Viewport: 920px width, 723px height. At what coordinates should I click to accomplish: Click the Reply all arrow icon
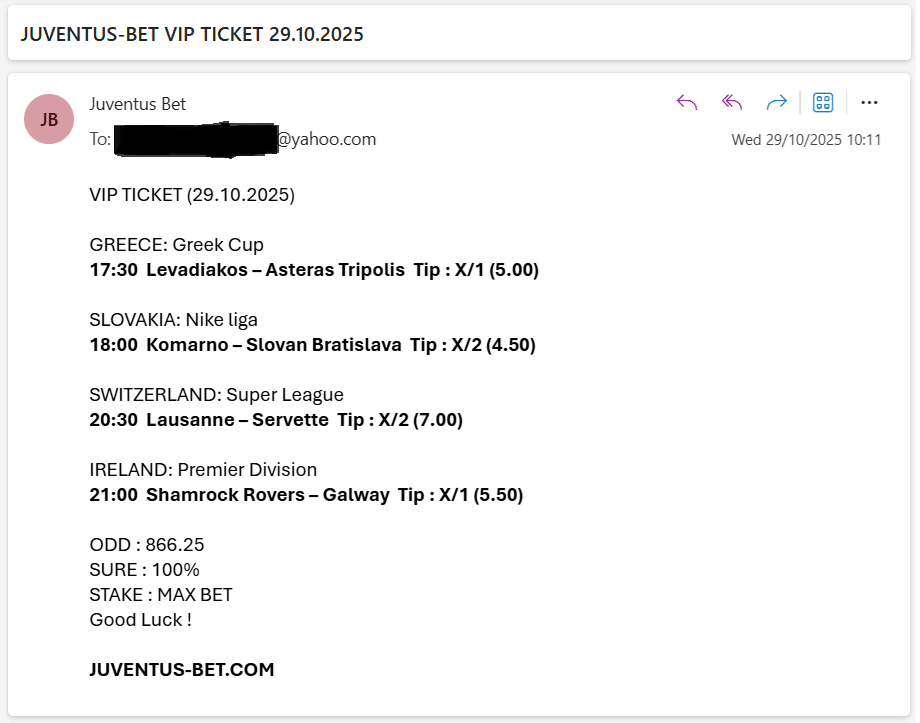click(x=732, y=102)
